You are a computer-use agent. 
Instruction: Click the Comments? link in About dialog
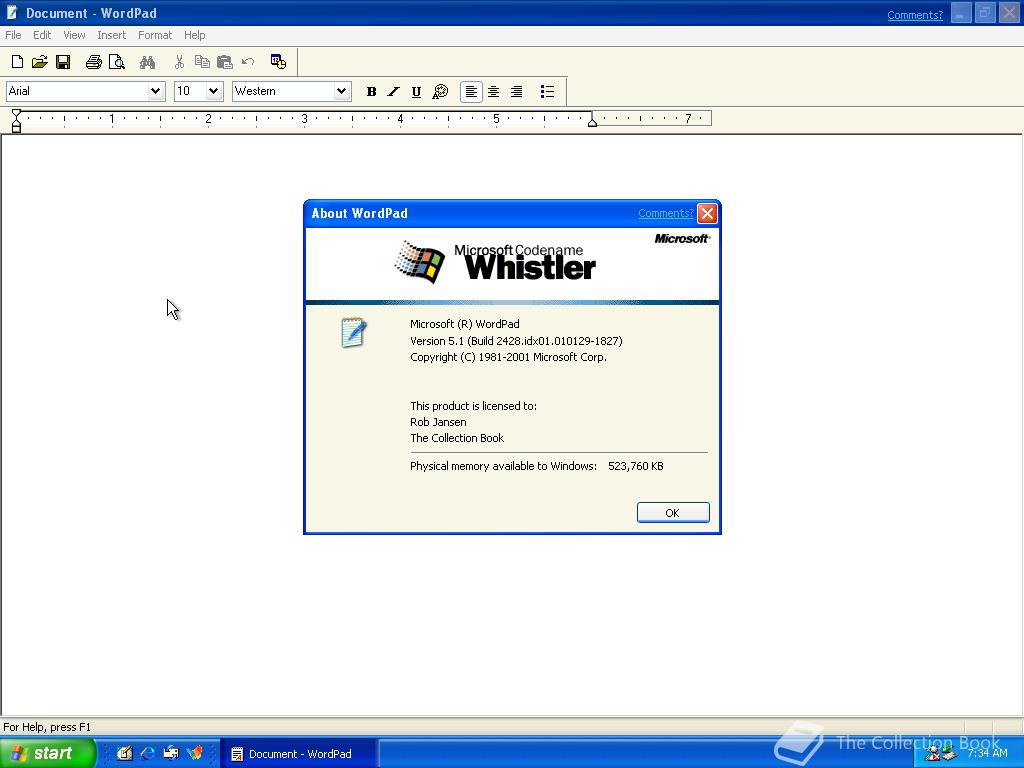(x=665, y=213)
